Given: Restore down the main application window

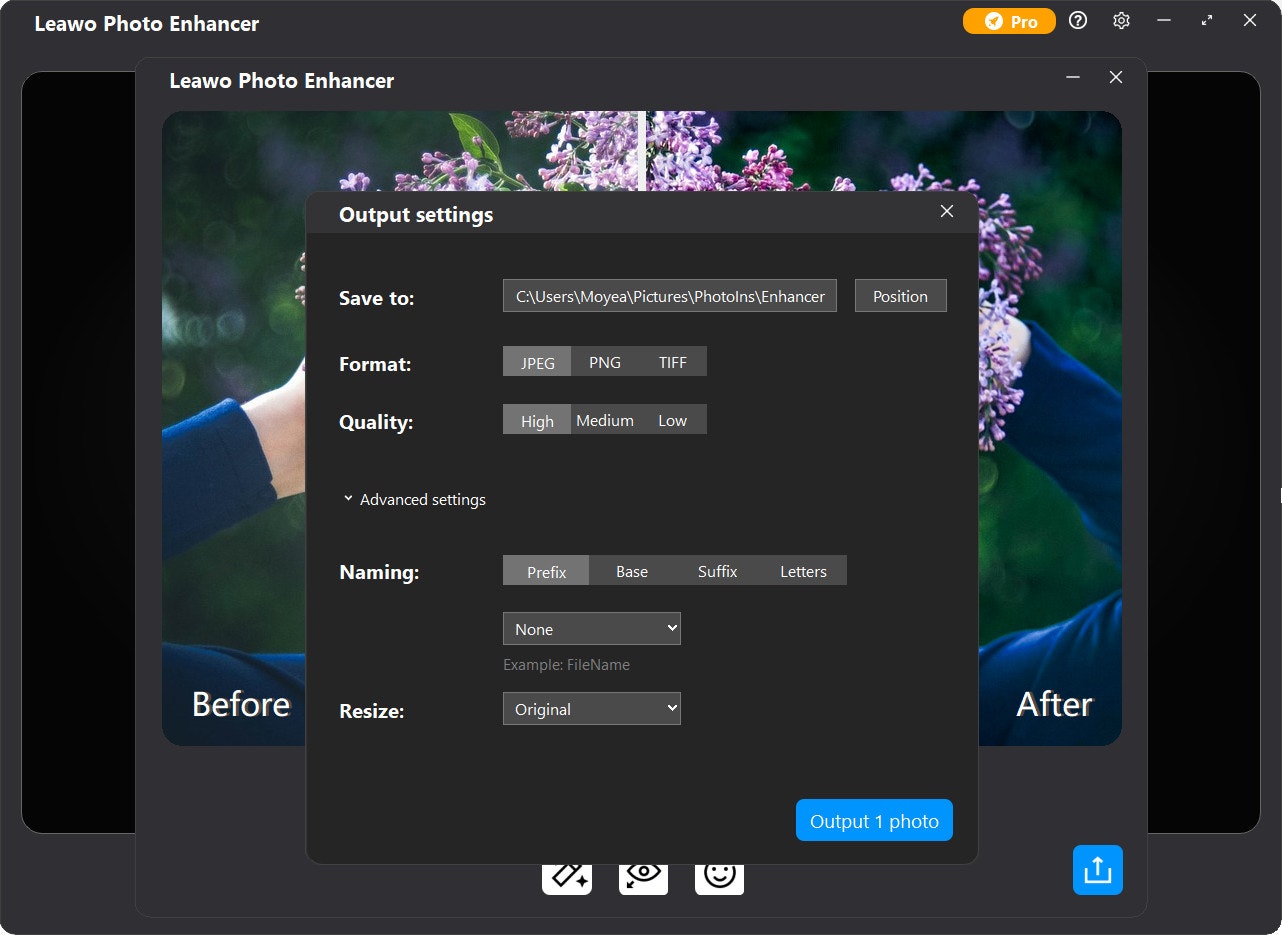Looking at the screenshot, I should click(1207, 20).
